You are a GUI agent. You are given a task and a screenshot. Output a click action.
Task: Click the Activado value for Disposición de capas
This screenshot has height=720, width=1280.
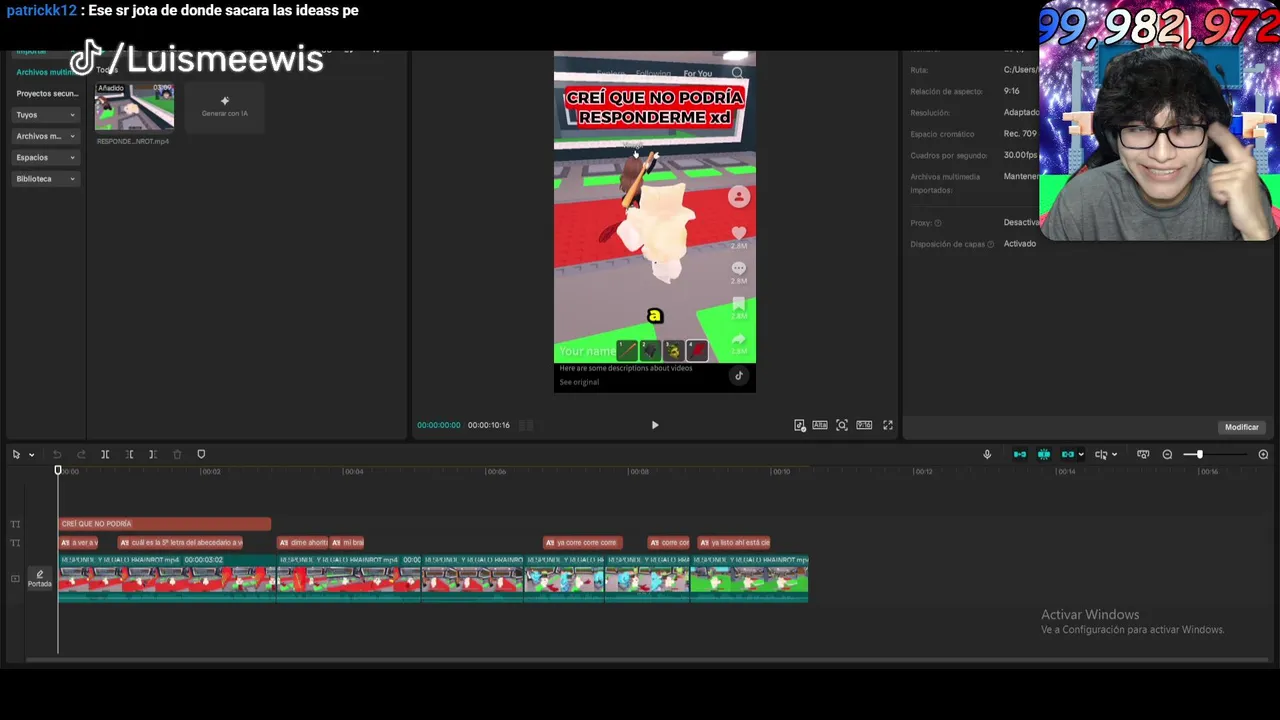tap(1020, 244)
